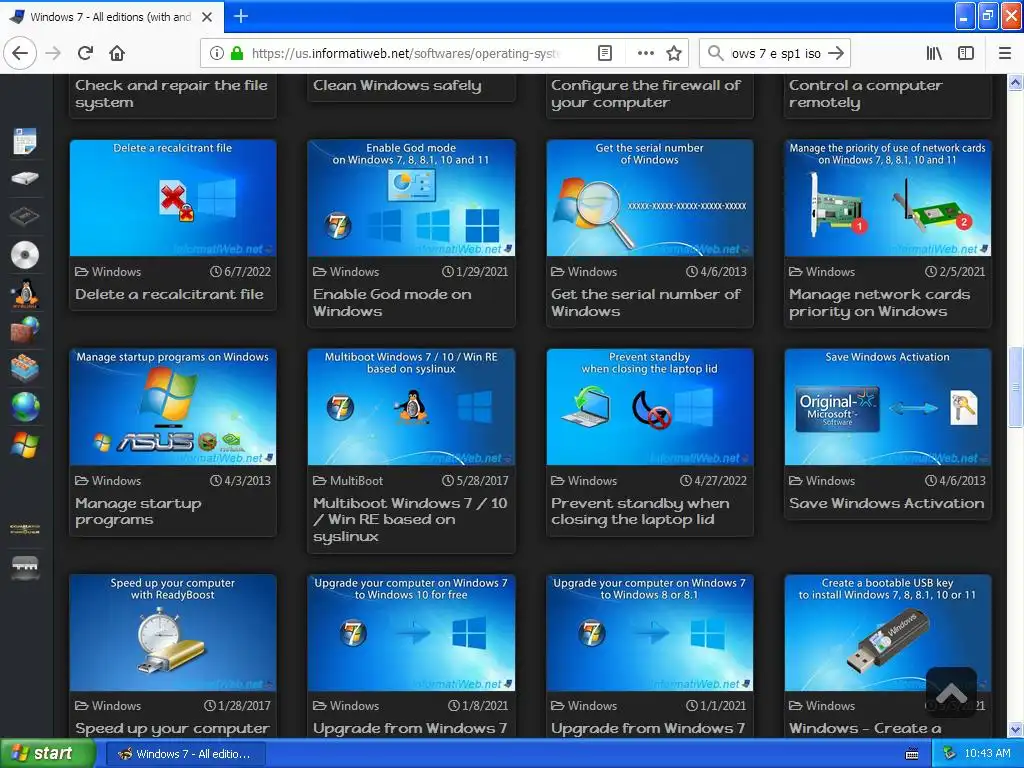
Task: Open the Firefox hamburger menu
Action: 1004,53
